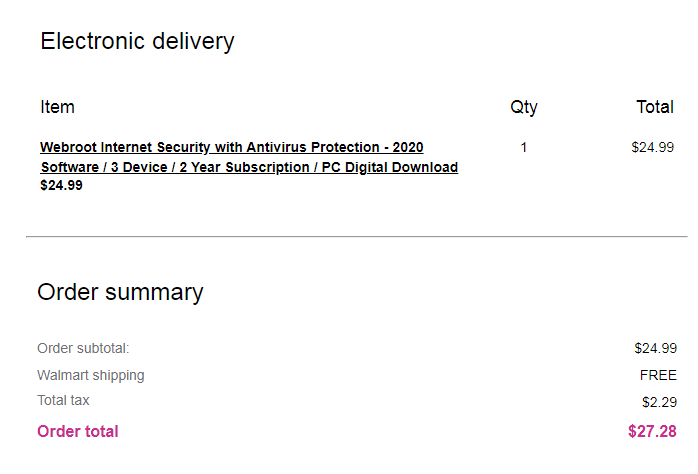Click the horizontal divider above Order summary

point(357,237)
